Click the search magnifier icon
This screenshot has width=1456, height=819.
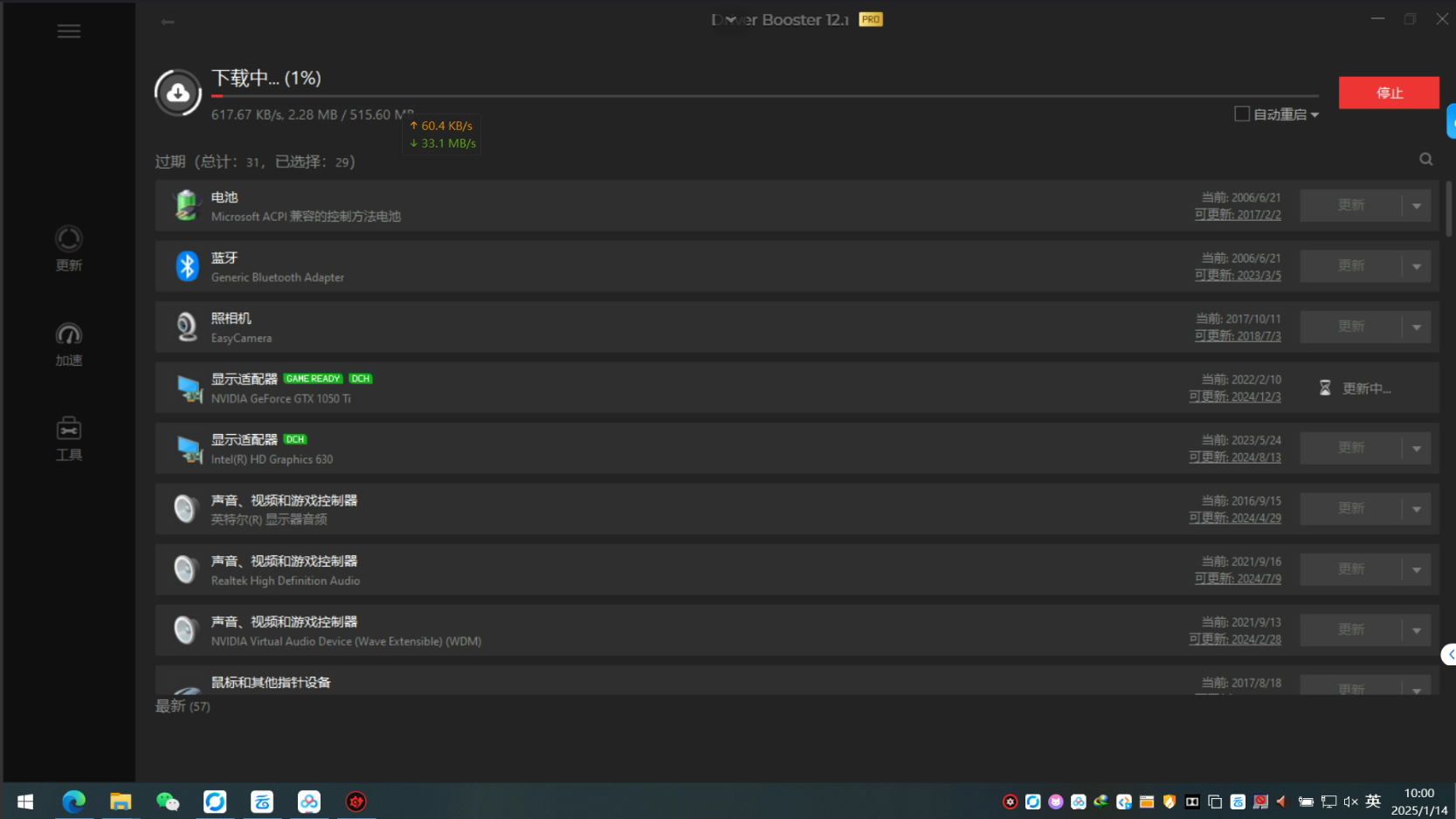click(x=1425, y=159)
